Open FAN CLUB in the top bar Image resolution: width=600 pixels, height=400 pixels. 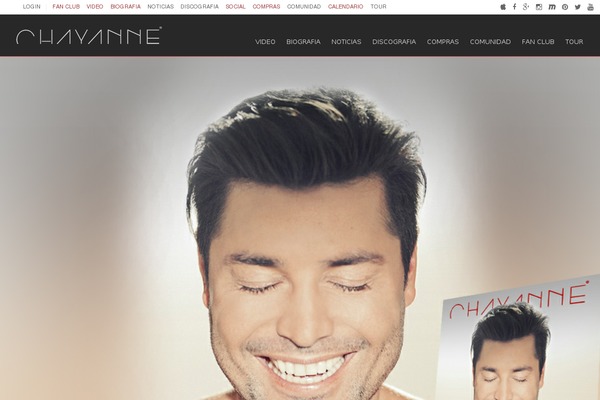66,7
